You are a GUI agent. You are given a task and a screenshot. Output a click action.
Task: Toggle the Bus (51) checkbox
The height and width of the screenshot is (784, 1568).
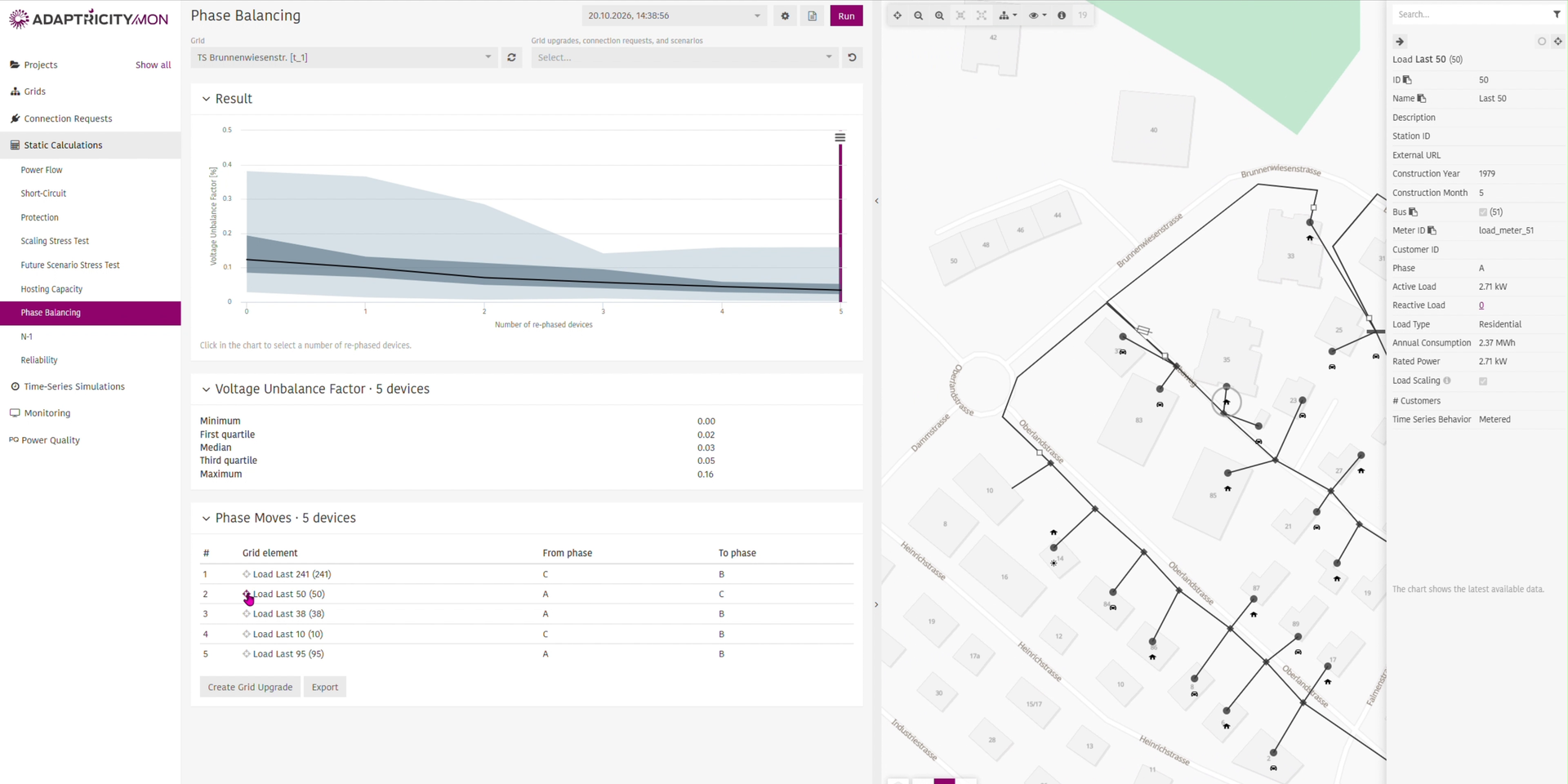pyautogui.click(x=1483, y=212)
